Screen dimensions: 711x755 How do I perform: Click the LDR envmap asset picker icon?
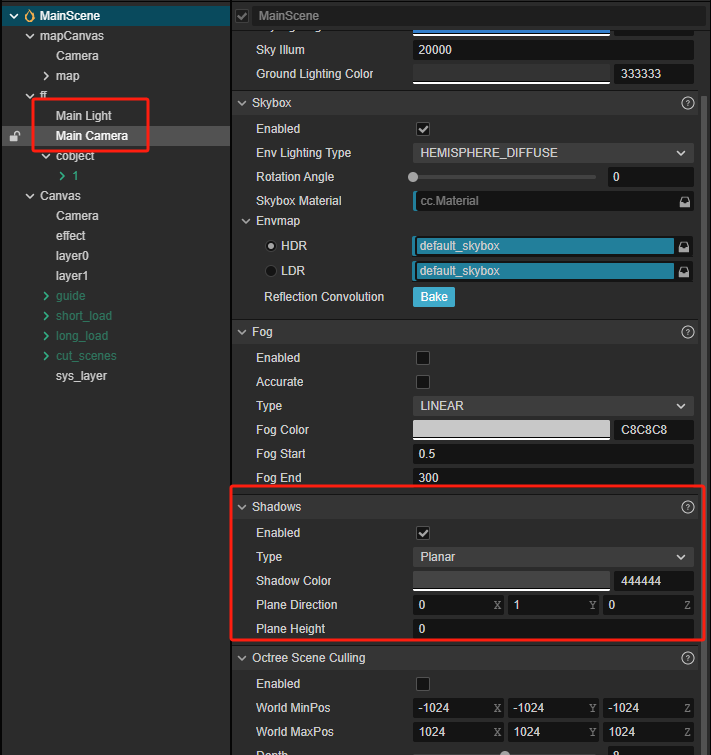684,272
